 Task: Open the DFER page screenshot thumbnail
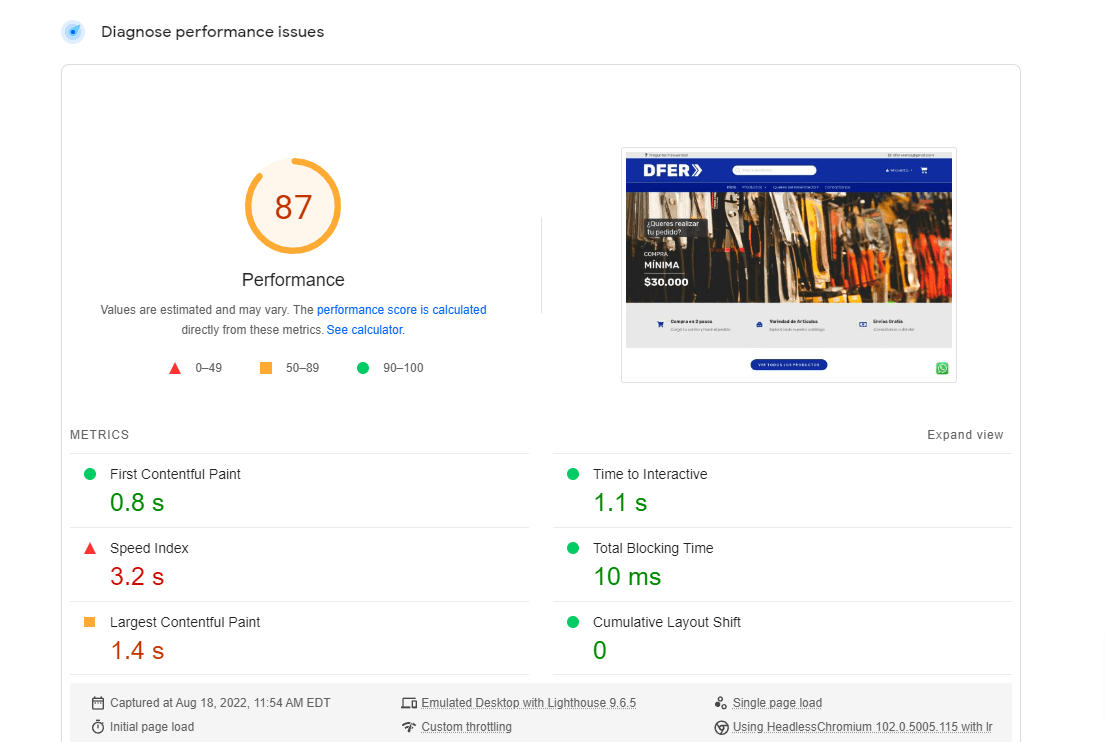coord(789,265)
